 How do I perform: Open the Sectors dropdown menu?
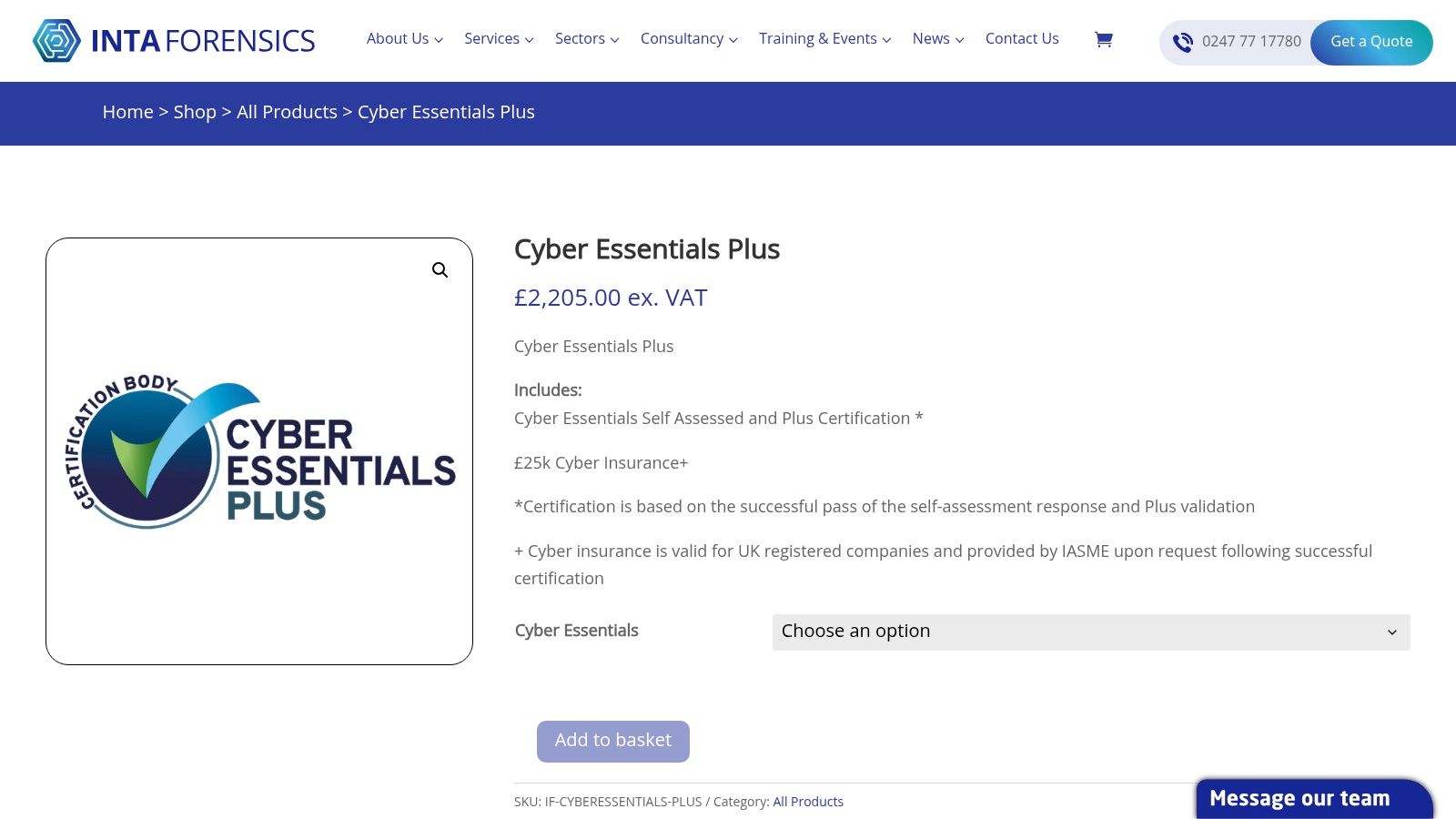tap(587, 39)
